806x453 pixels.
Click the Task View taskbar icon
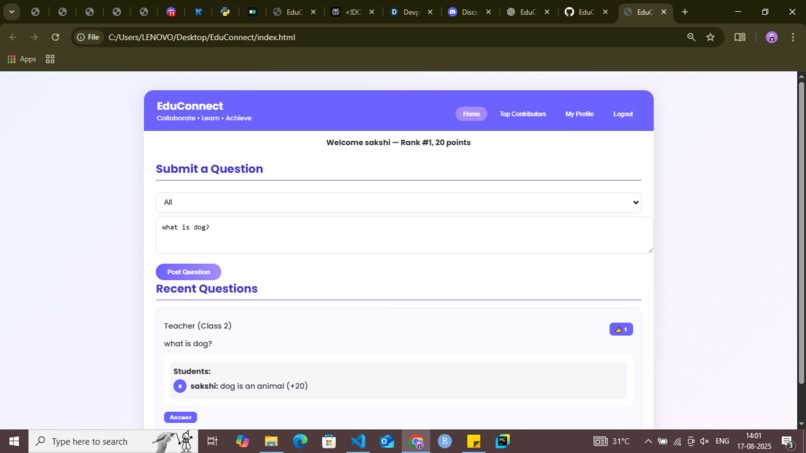click(x=212, y=441)
